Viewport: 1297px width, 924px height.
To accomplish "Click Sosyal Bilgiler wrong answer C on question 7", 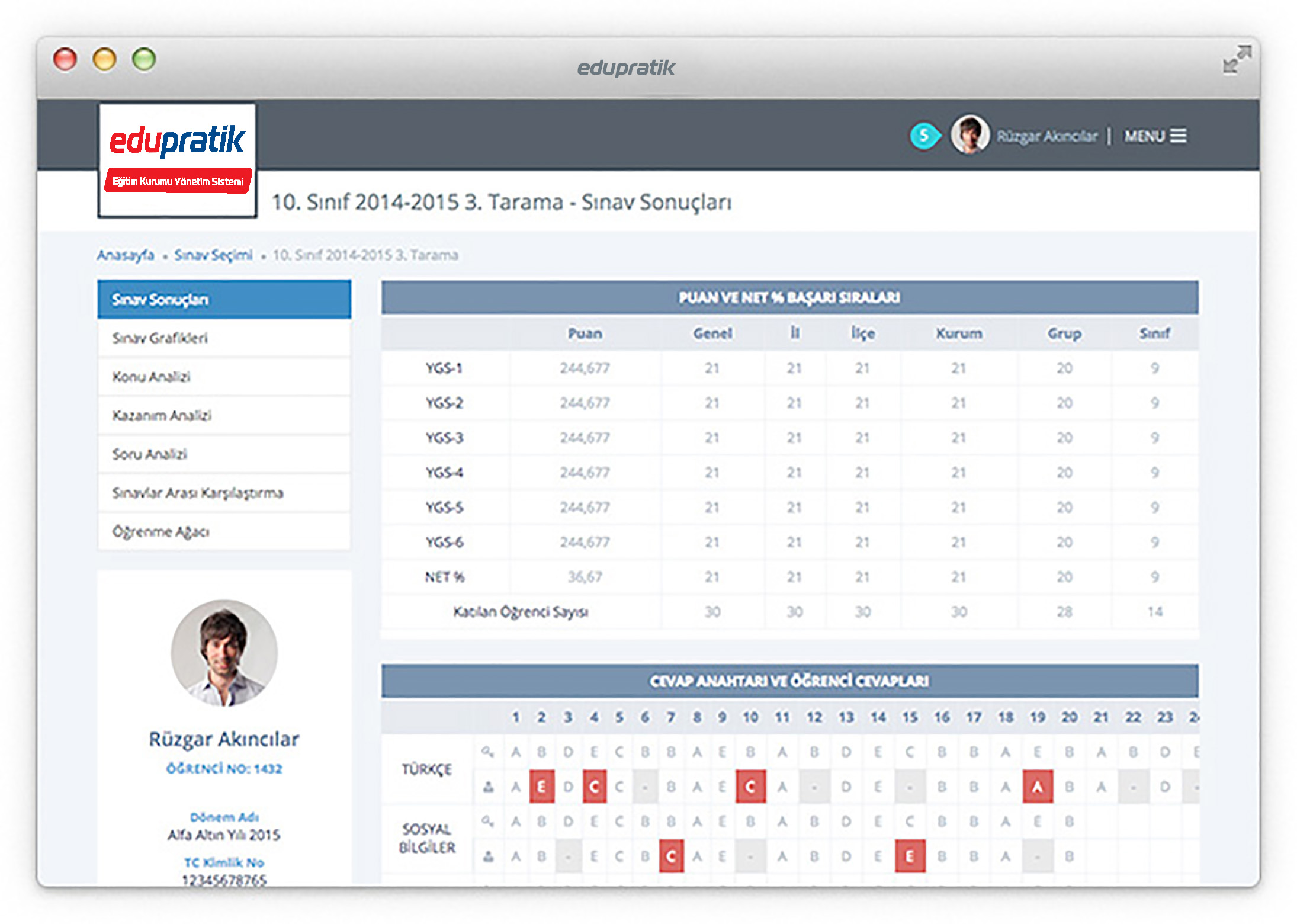I will point(671,856).
